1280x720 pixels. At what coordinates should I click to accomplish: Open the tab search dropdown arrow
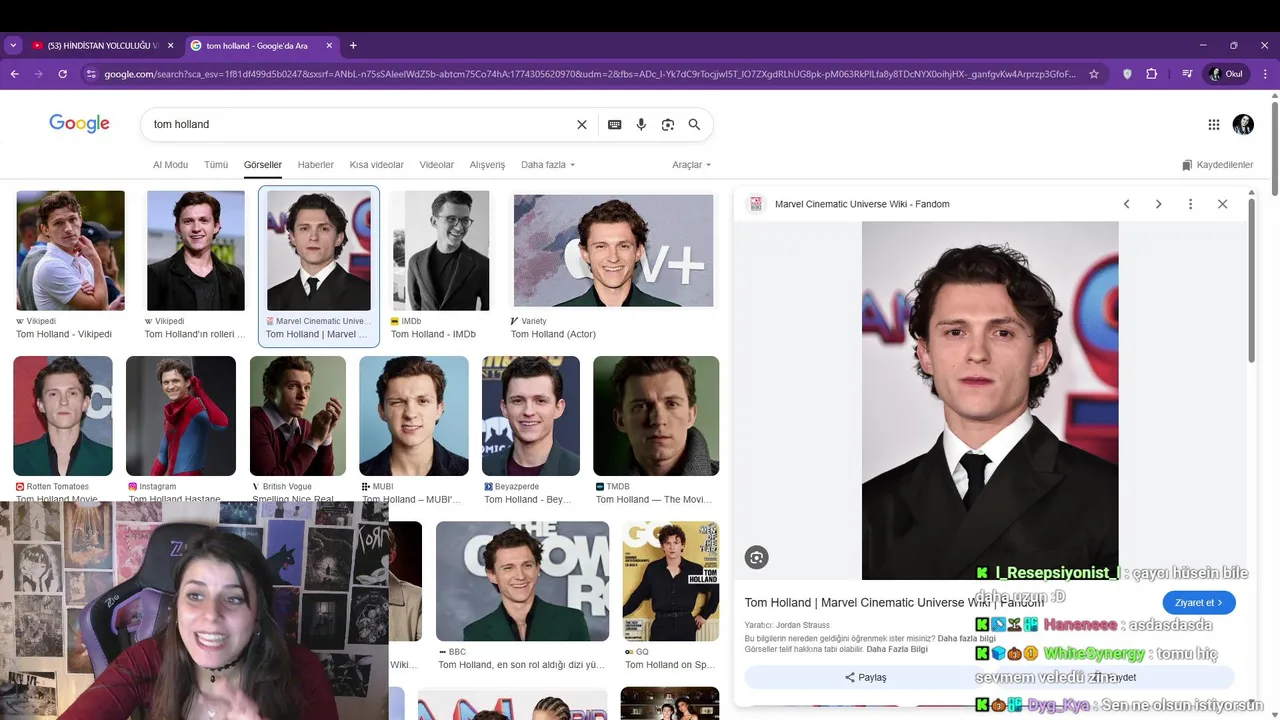[x=13, y=46]
